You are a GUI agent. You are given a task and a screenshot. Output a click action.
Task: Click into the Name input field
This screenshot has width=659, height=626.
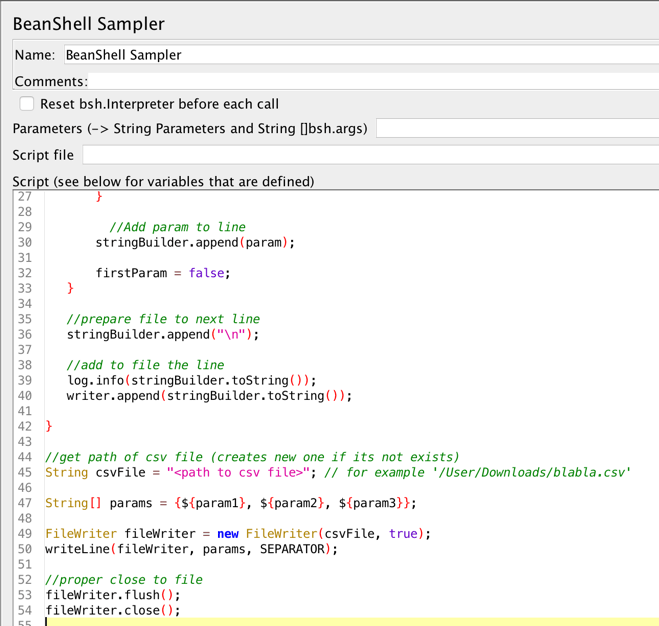coord(360,55)
